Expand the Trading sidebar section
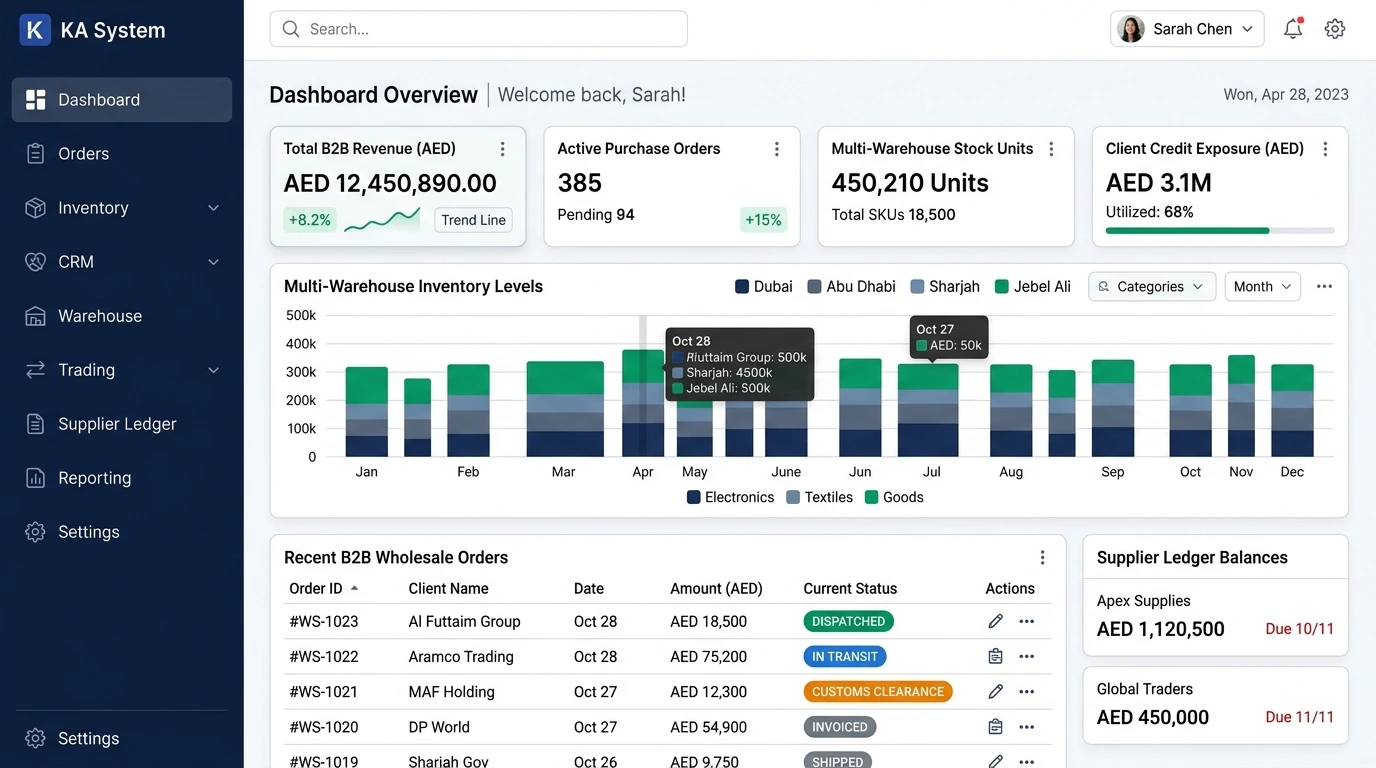This screenshot has width=1376, height=768. (x=122, y=370)
